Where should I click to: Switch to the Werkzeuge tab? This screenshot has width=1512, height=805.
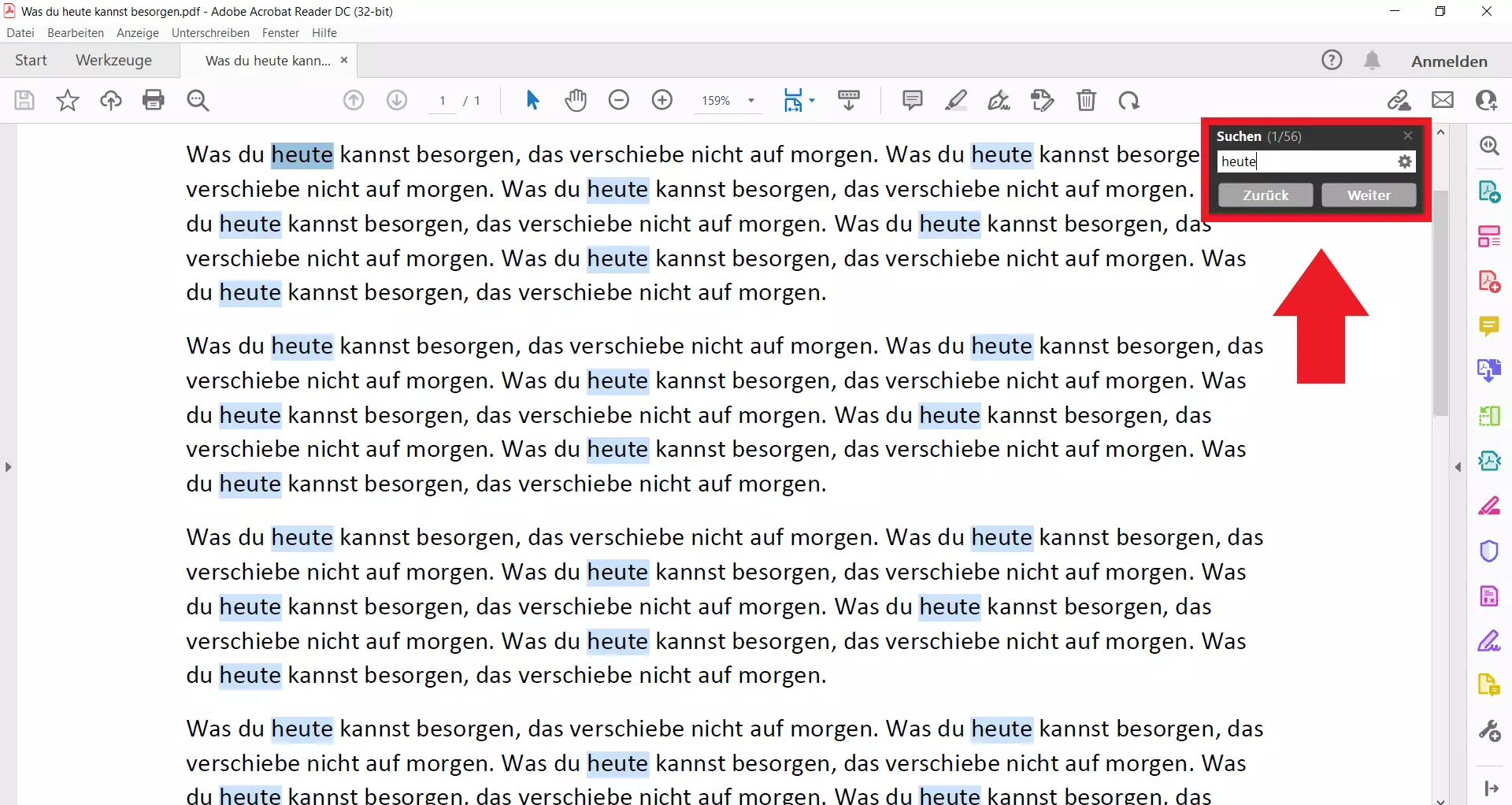pyautogui.click(x=113, y=61)
